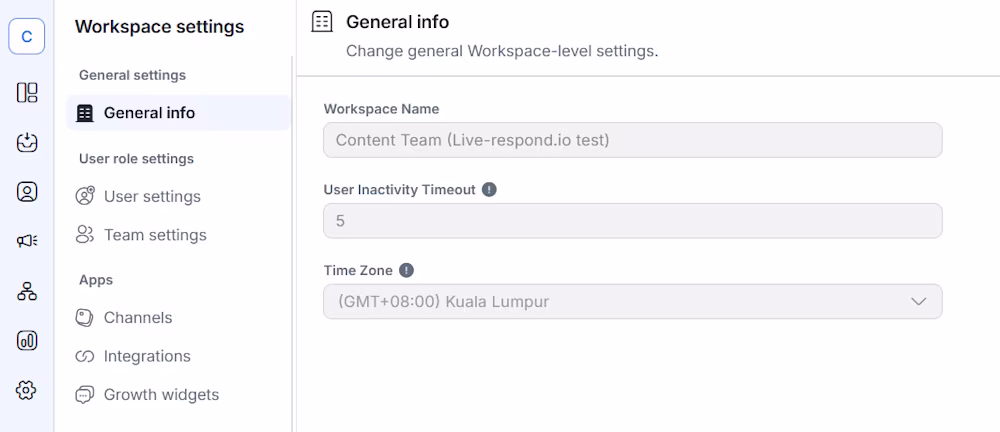
Task: Open the Broadcasts megaphone icon
Action: [x=27, y=241]
